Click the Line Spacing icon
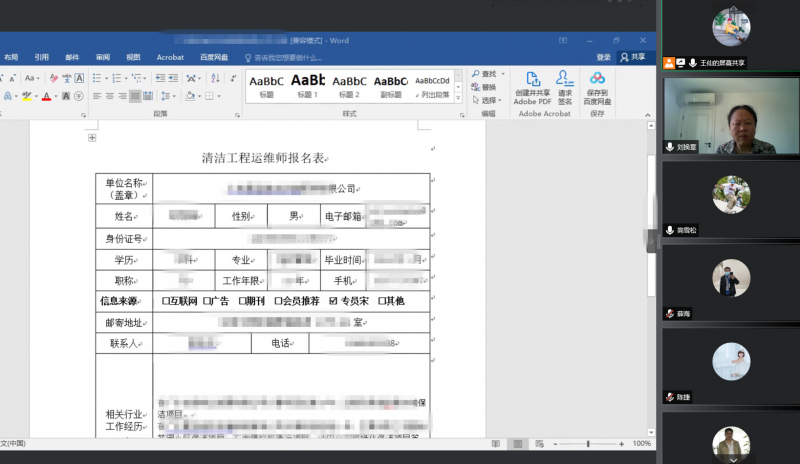Screen dimensions: 800x464 165,96
